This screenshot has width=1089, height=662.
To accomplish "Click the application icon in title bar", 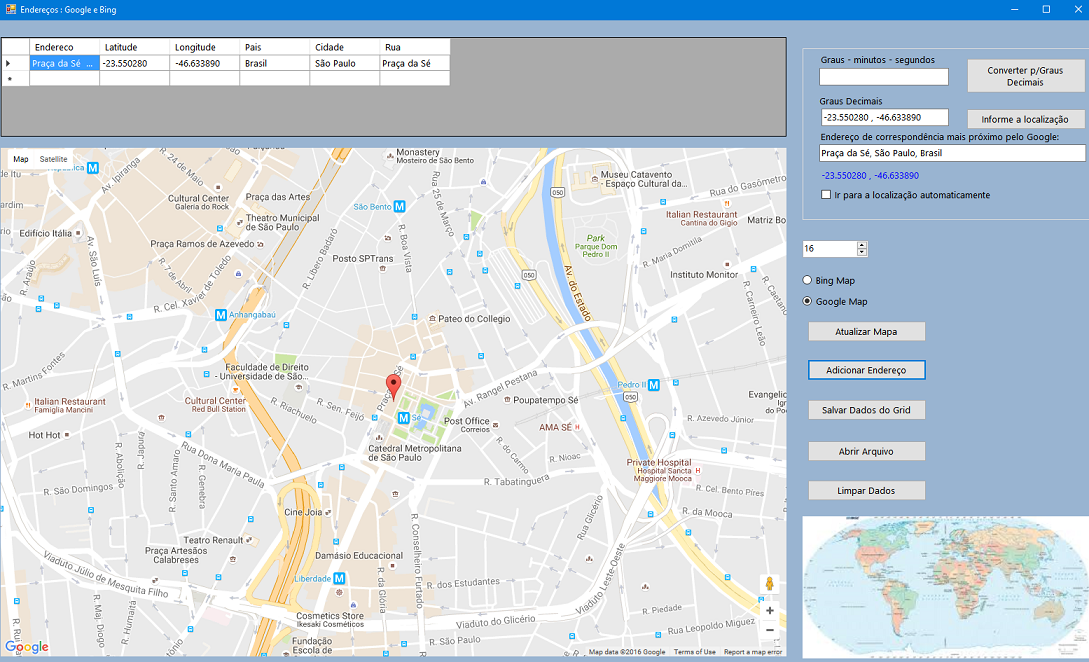I will coord(10,9).
